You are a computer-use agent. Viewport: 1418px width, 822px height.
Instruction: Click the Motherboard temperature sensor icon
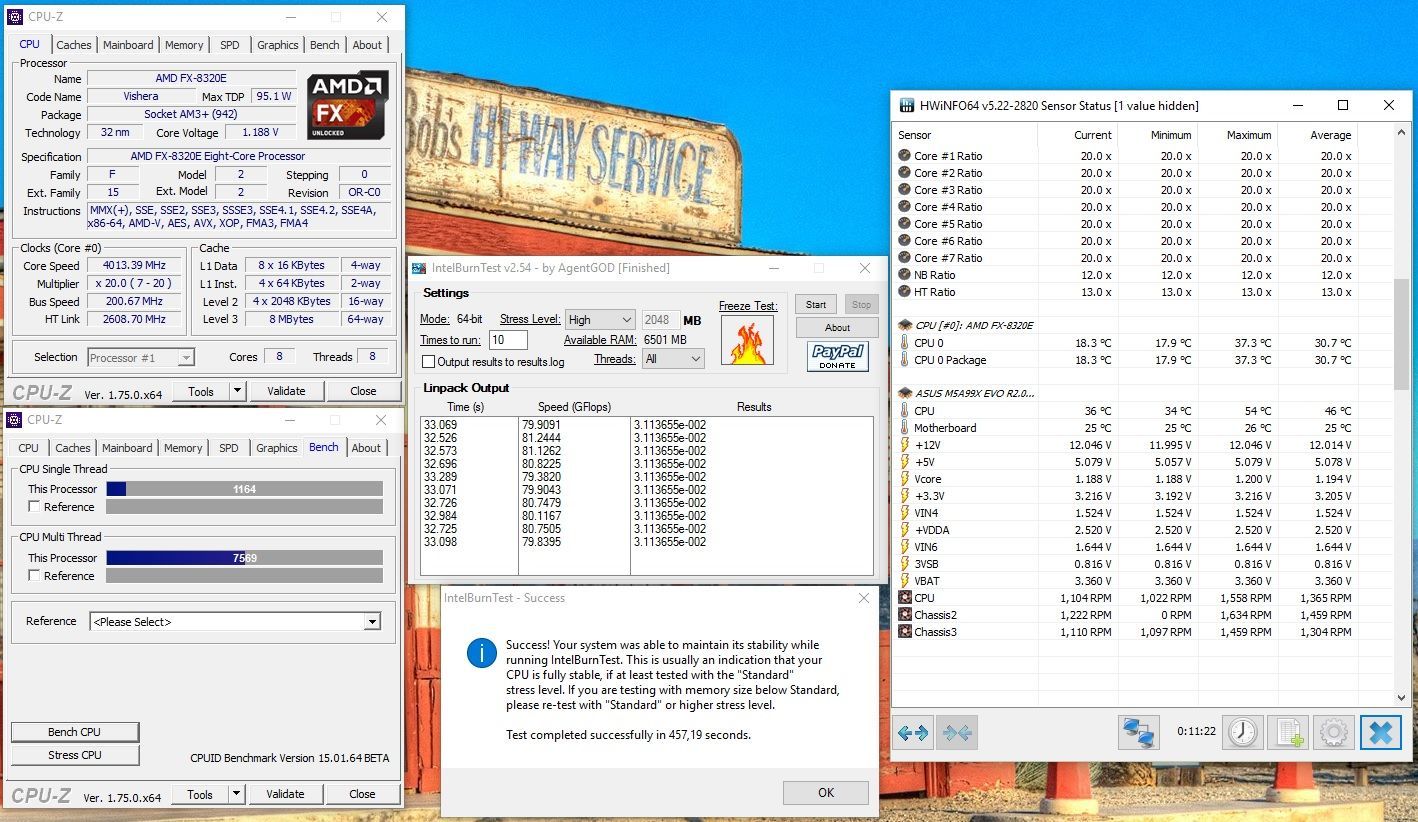point(905,428)
